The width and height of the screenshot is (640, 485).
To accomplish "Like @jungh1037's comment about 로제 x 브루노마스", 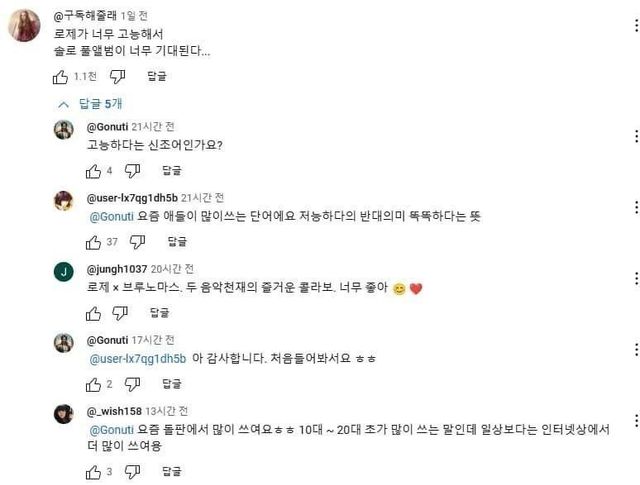I will pyautogui.click(x=93, y=314).
